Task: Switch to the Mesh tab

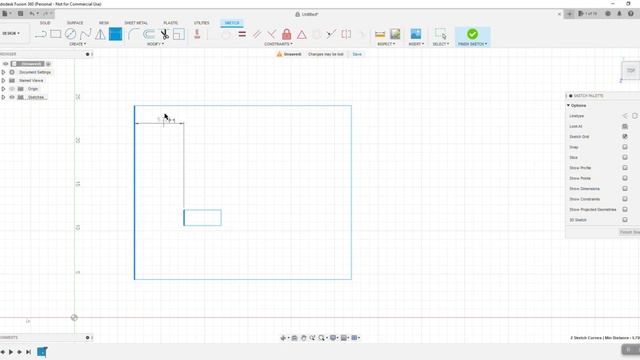Action: (104, 23)
